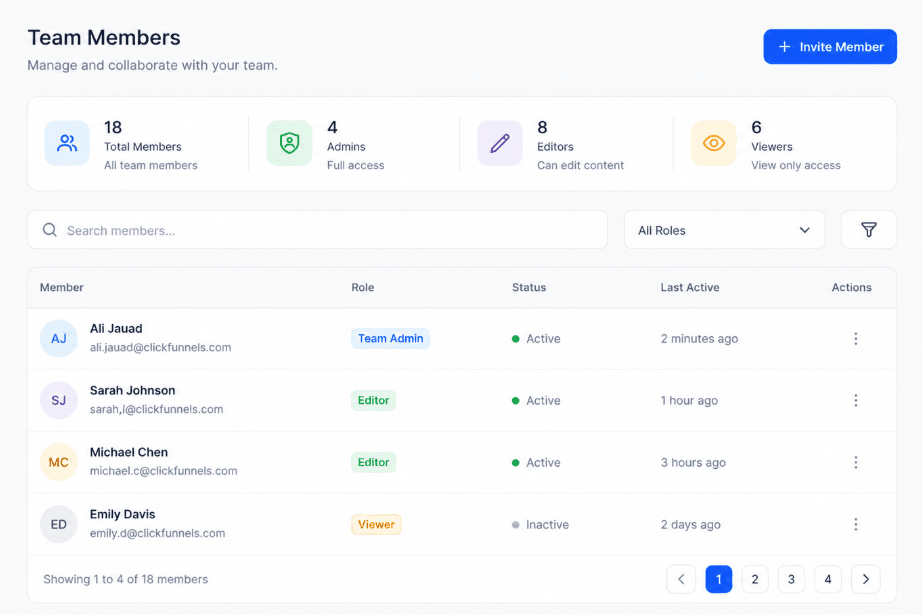Image resolution: width=923 pixels, height=615 pixels.
Task: Click the ED avatar
Action: pyautogui.click(x=59, y=524)
